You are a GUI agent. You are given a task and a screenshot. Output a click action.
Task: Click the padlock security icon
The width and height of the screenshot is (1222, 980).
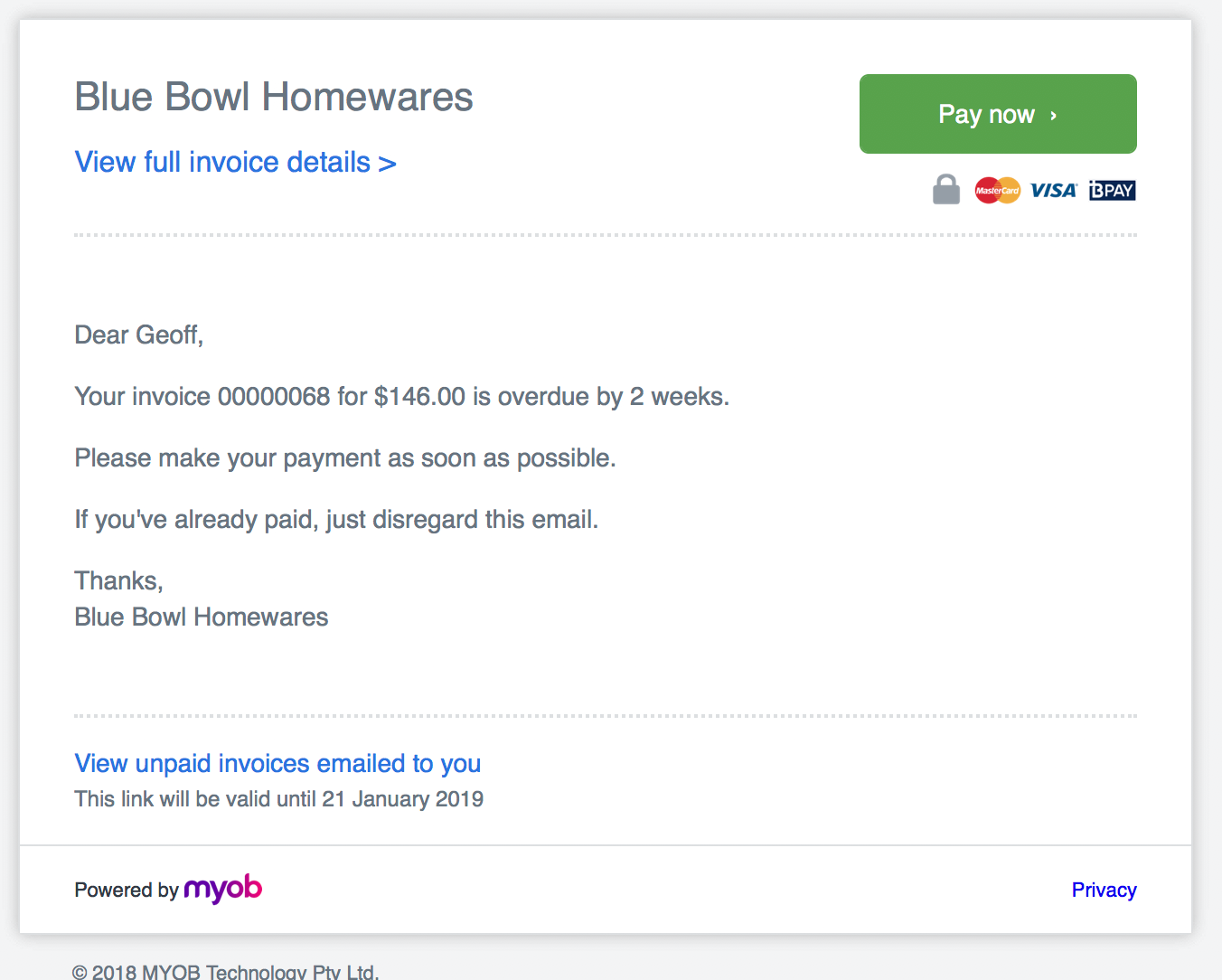tap(945, 190)
